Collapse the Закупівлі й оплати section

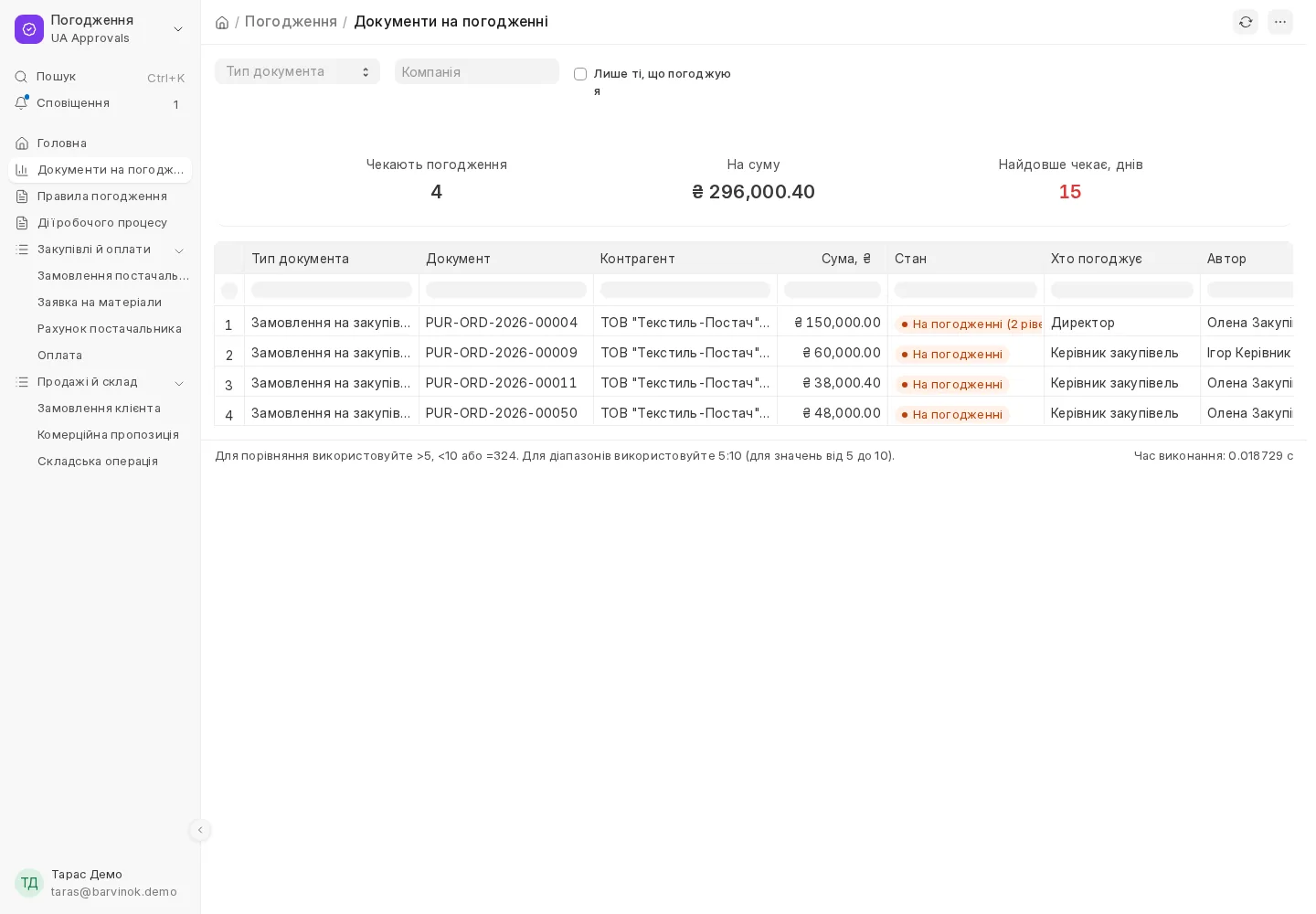point(179,250)
